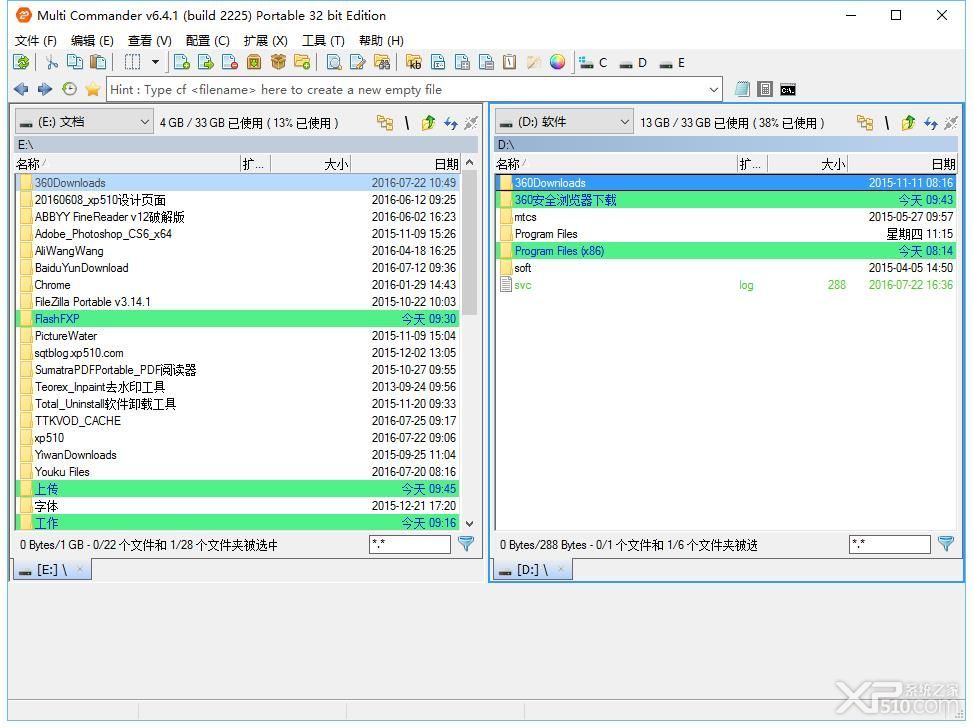Go forward with the blue right arrow
This screenshot has height=728, width=973.
point(45,89)
